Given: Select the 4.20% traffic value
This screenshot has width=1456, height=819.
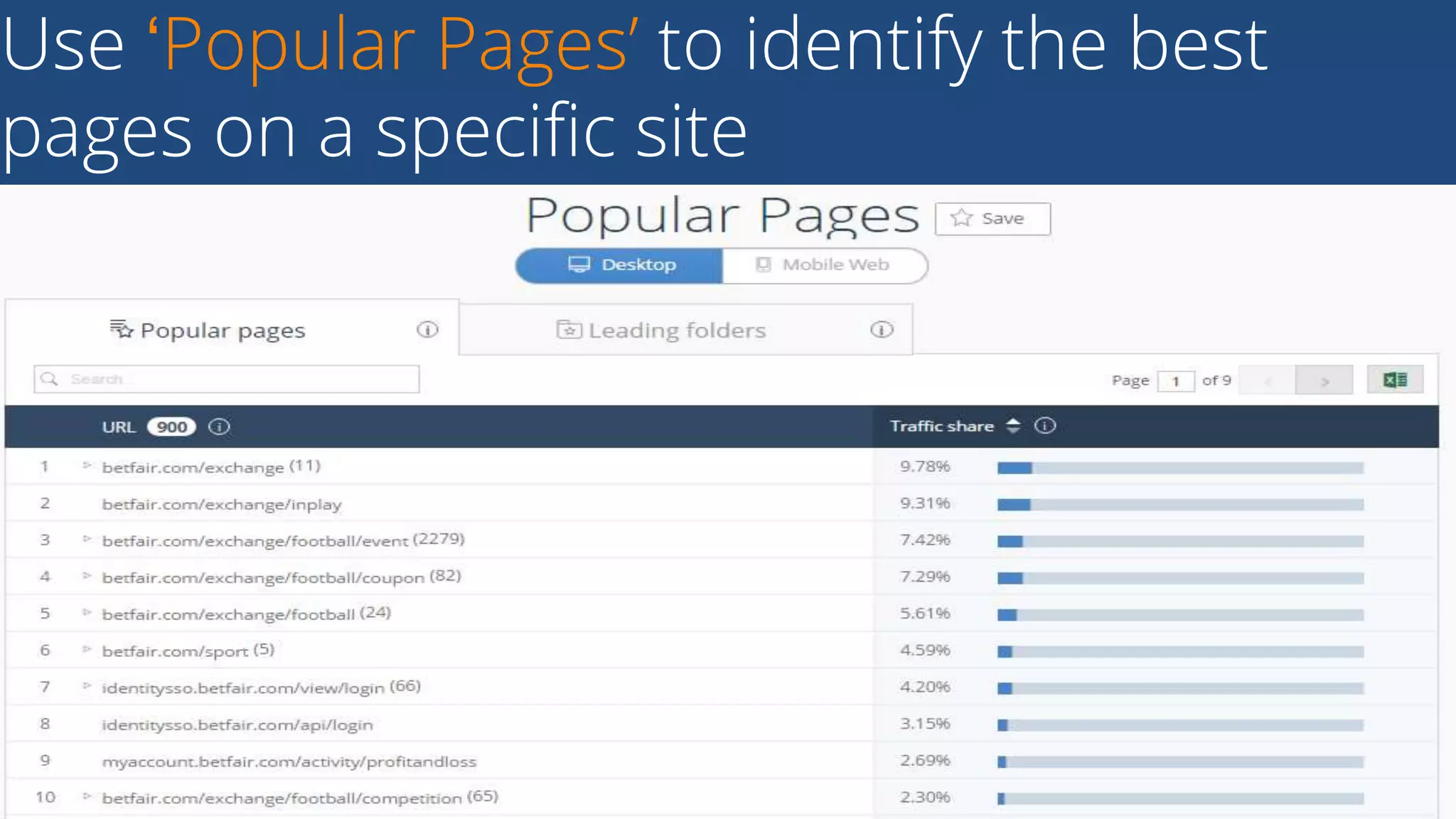Looking at the screenshot, I should pyautogui.click(x=925, y=687).
